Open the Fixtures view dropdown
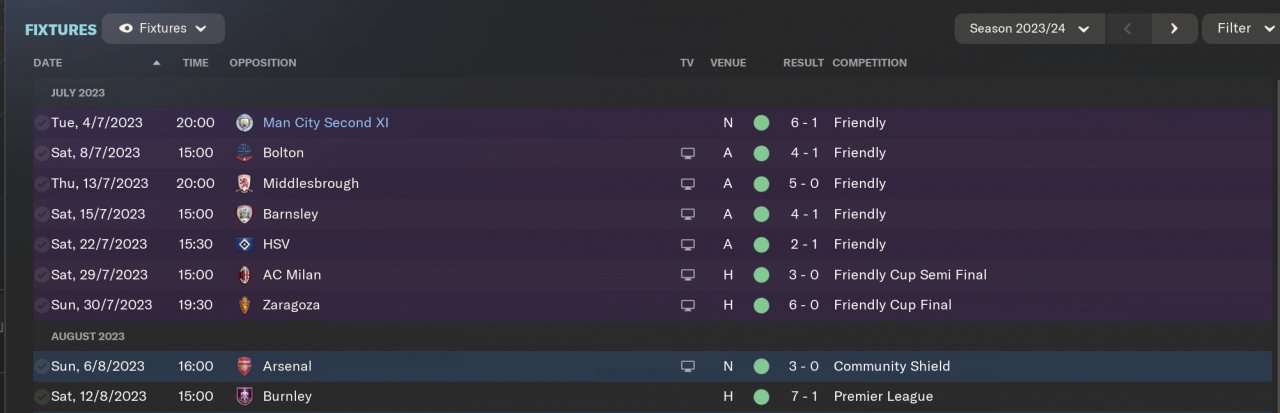The width and height of the screenshot is (1280, 413). click(163, 28)
